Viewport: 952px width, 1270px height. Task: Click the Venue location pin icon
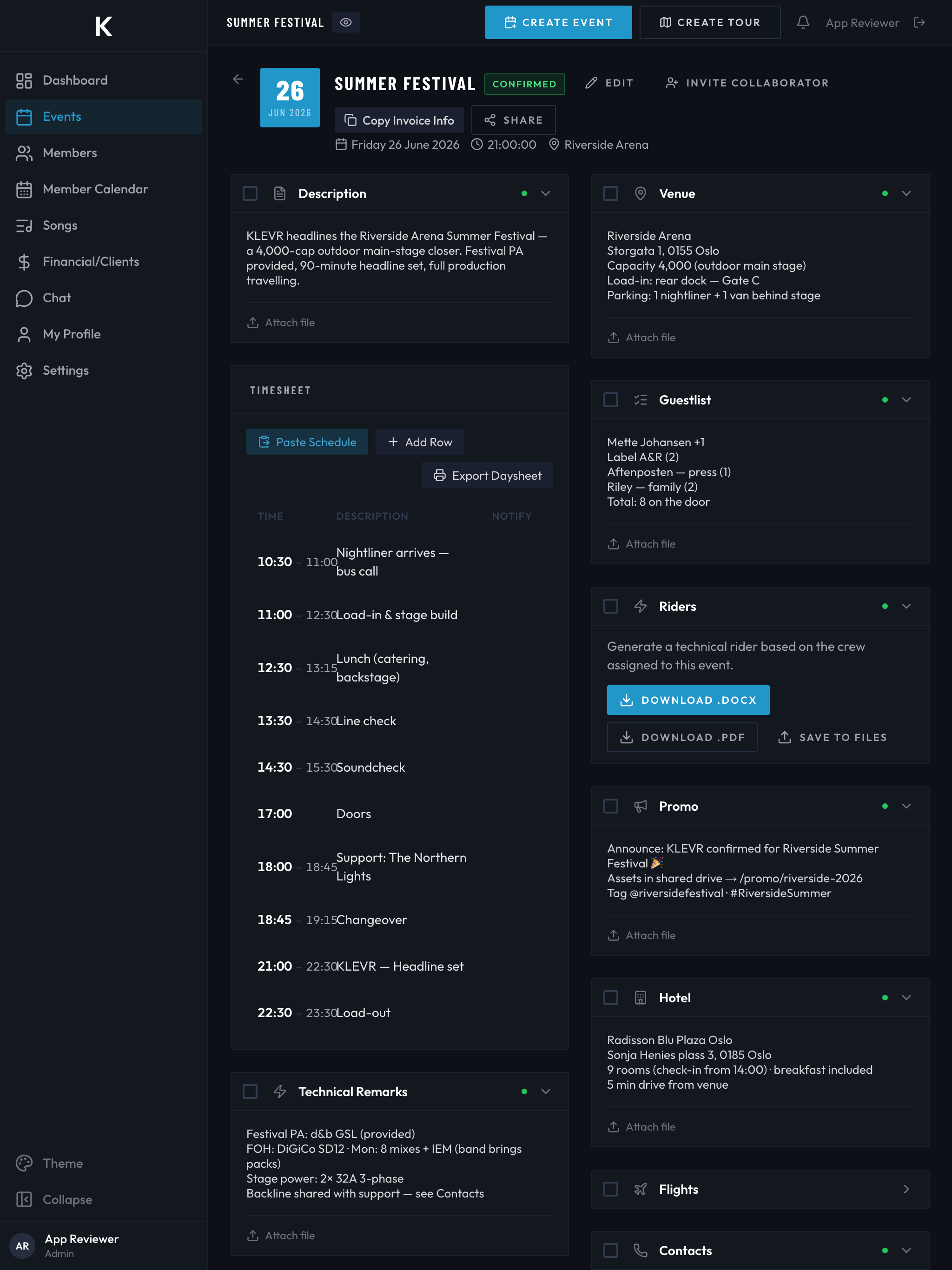[640, 193]
